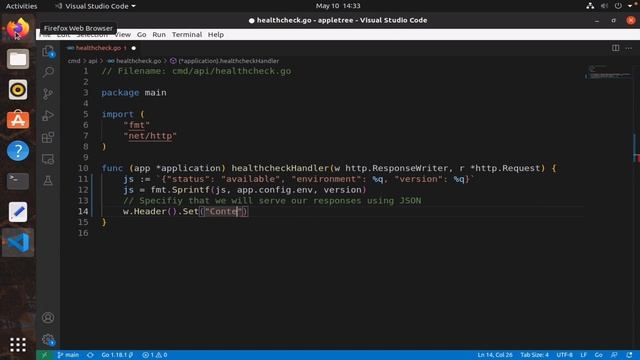The height and width of the screenshot is (360, 640).
Task: Click the cmd breadcrumb segment
Action: point(74,61)
